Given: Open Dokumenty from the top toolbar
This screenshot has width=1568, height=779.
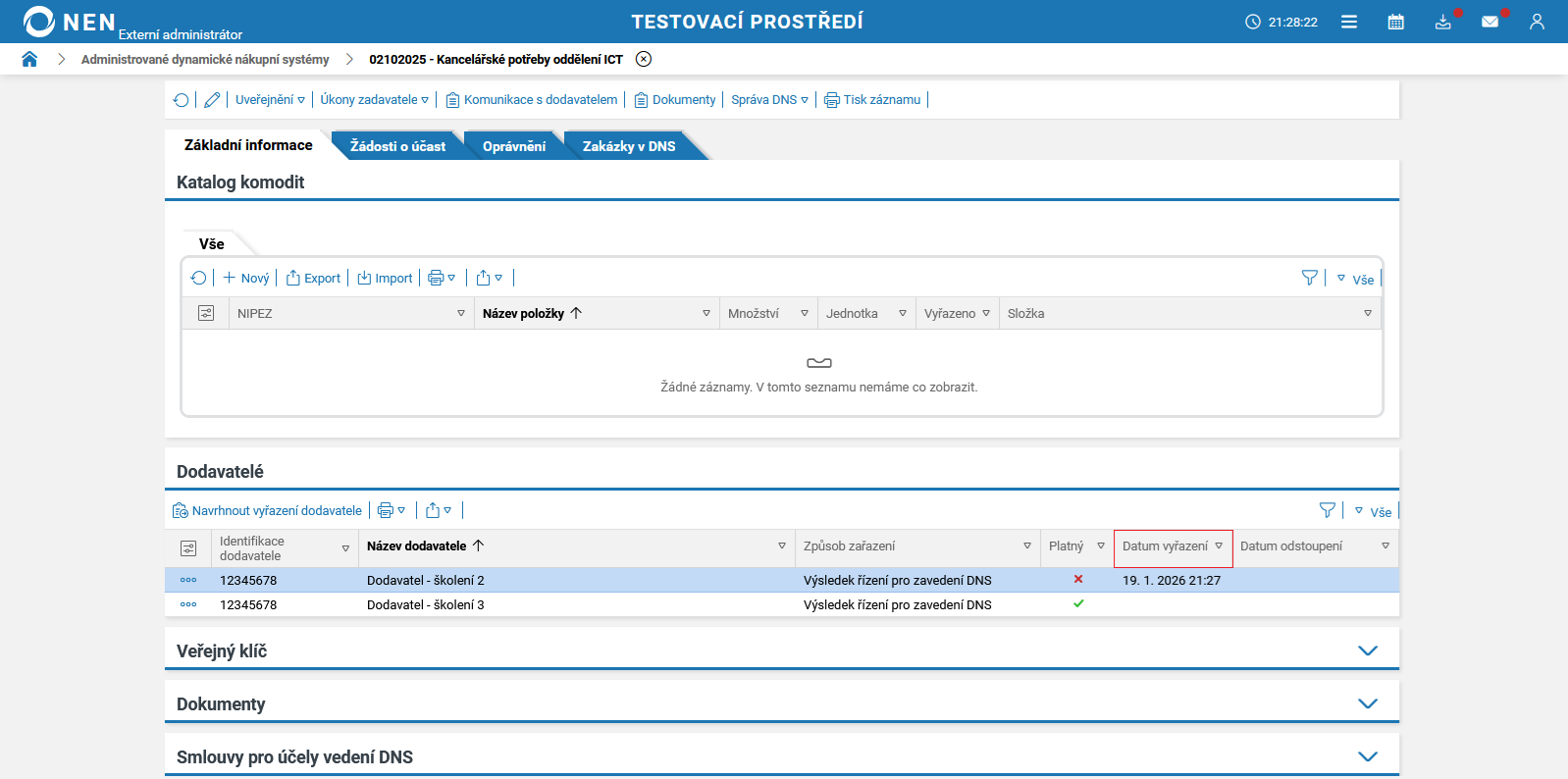Looking at the screenshot, I should (675, 100).
